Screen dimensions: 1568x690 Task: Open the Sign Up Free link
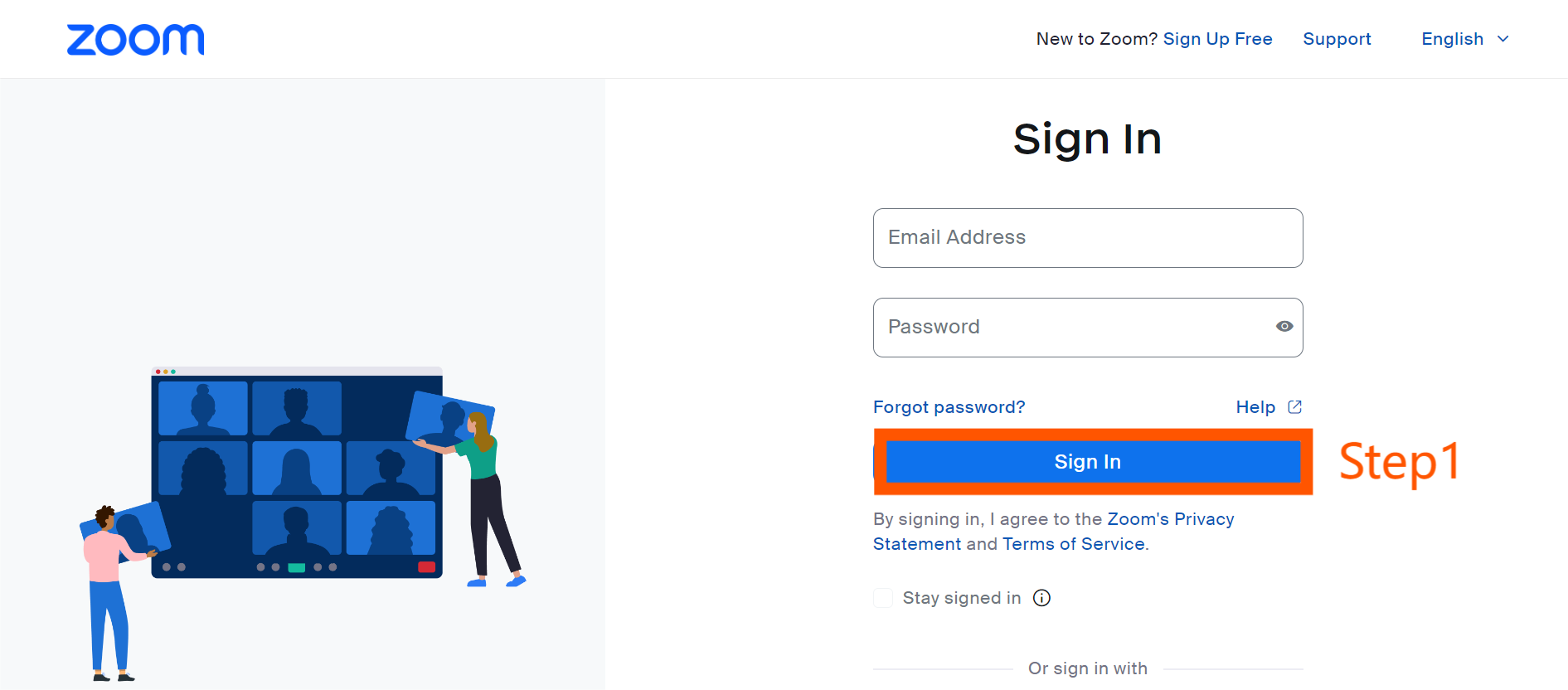[1217, 39]
